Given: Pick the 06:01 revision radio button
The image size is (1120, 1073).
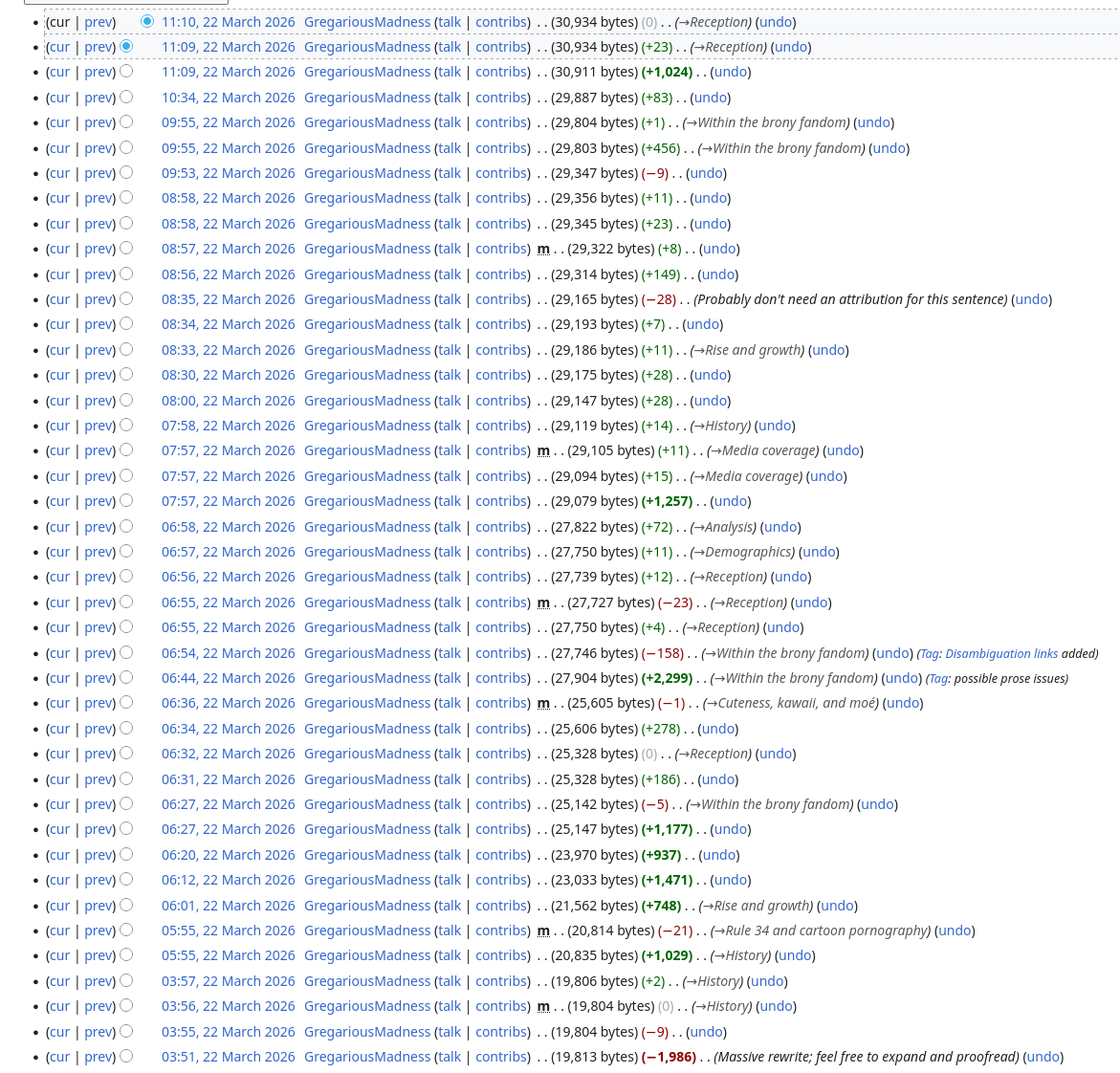Looking at the screenshot, I should coord(126,905).
